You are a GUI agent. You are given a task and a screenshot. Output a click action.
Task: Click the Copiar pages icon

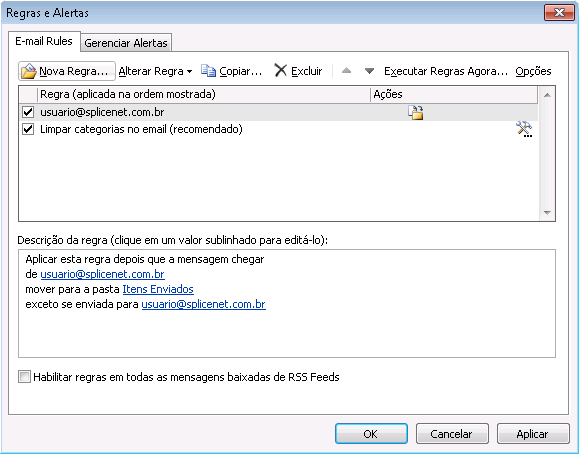208,71
